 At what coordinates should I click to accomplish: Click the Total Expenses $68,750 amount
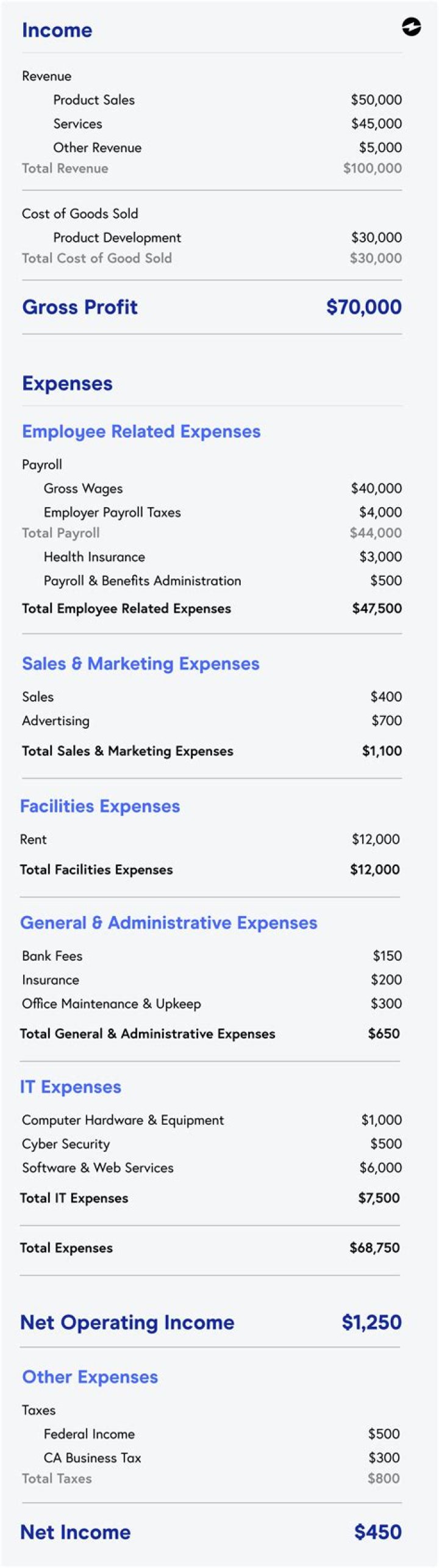[374, 1248]
